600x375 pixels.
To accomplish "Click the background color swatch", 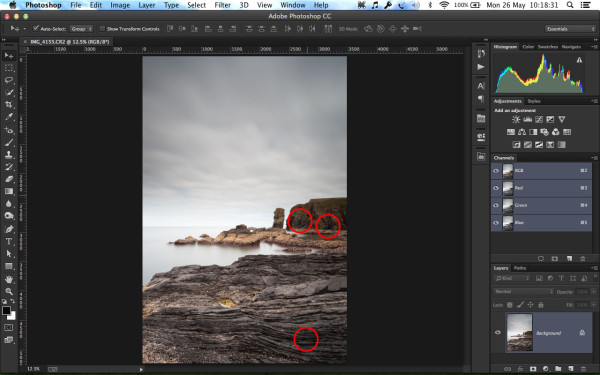I will point(13,316).
